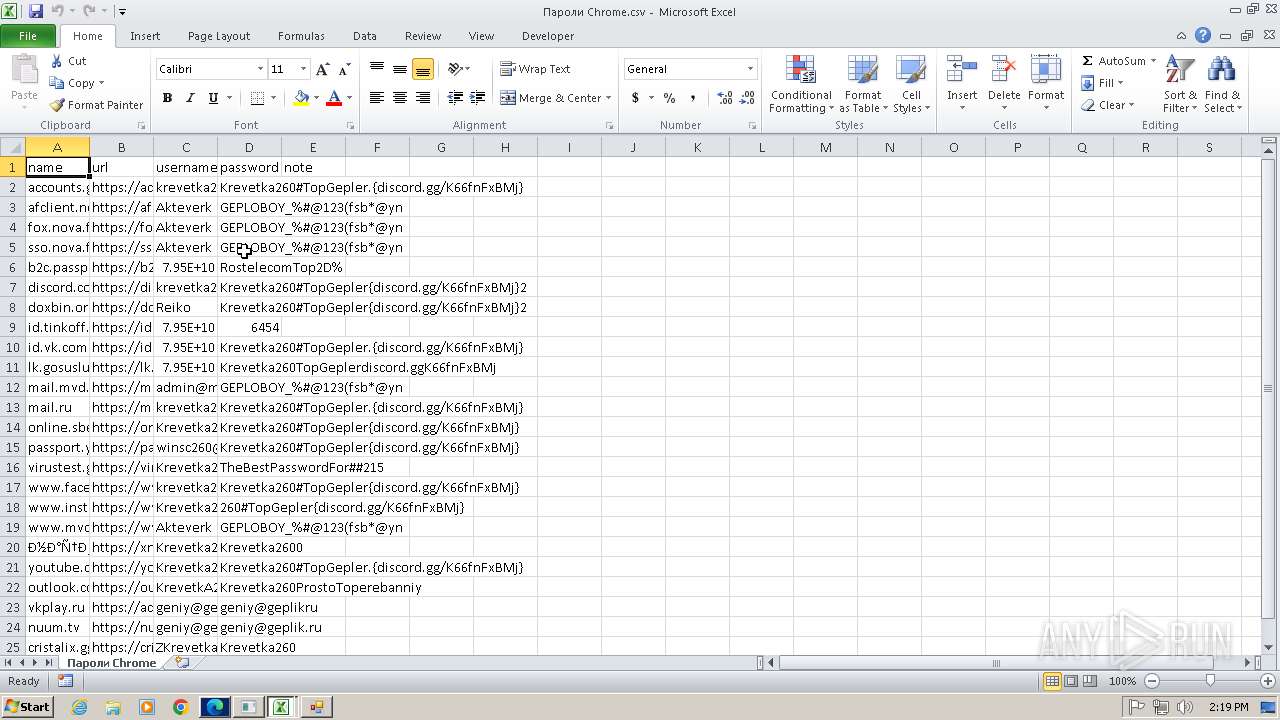
Task: Apply Percent Style formatting
Action: pyautogui.click(x=669, y=98)
